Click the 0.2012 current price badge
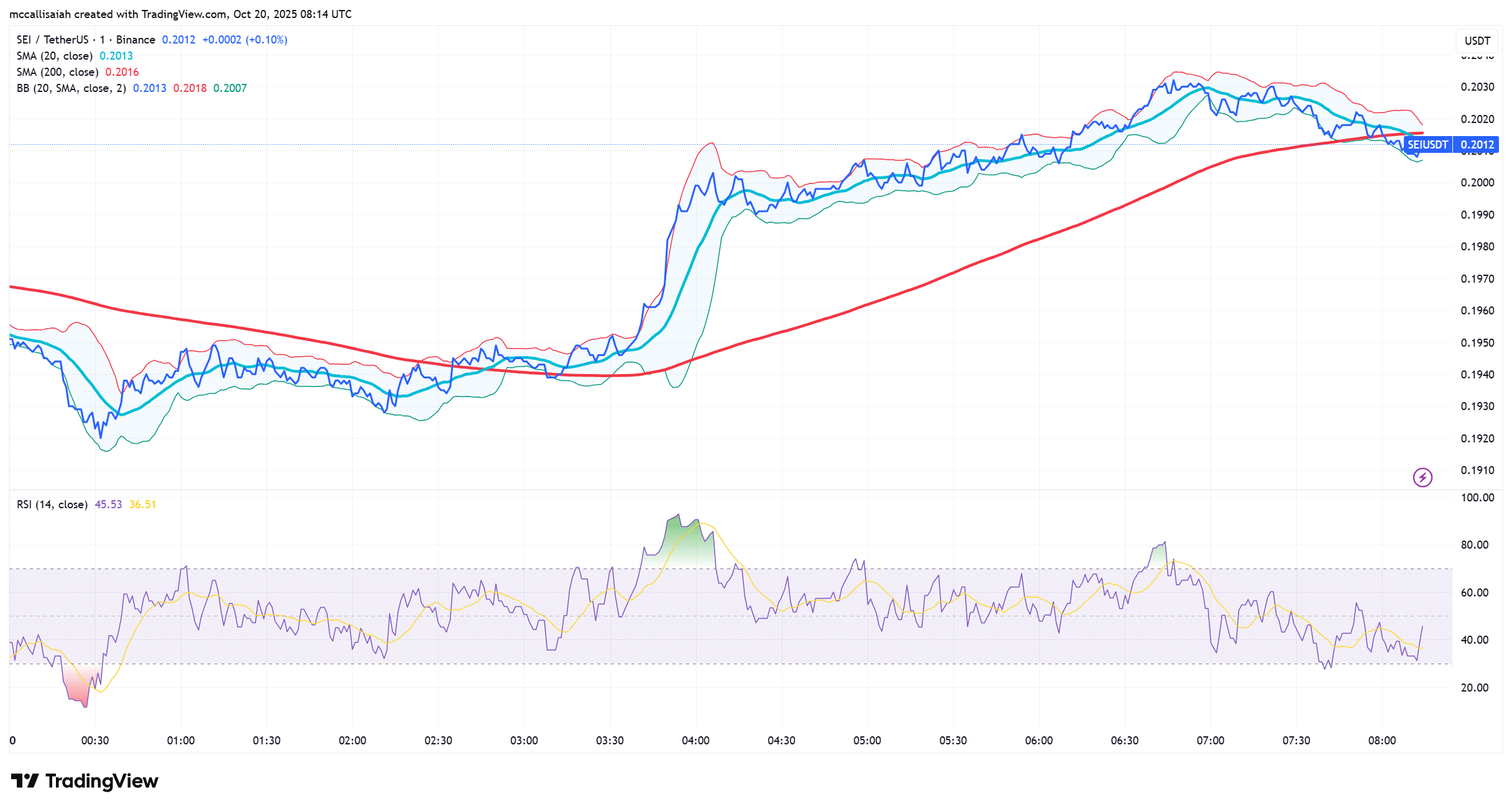The width and height of the screenshot is (1512, 809). tap(1477, 145)
